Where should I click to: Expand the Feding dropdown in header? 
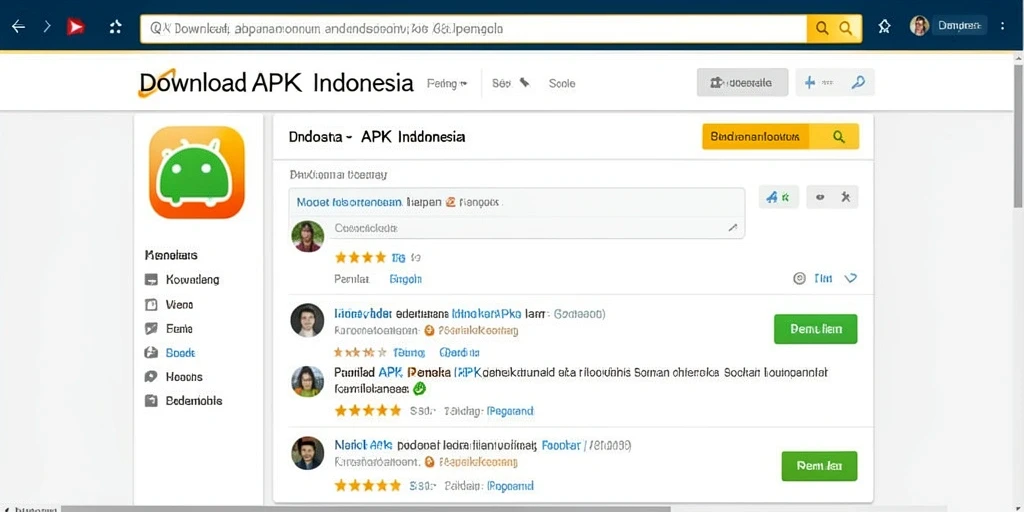[447, 84]
